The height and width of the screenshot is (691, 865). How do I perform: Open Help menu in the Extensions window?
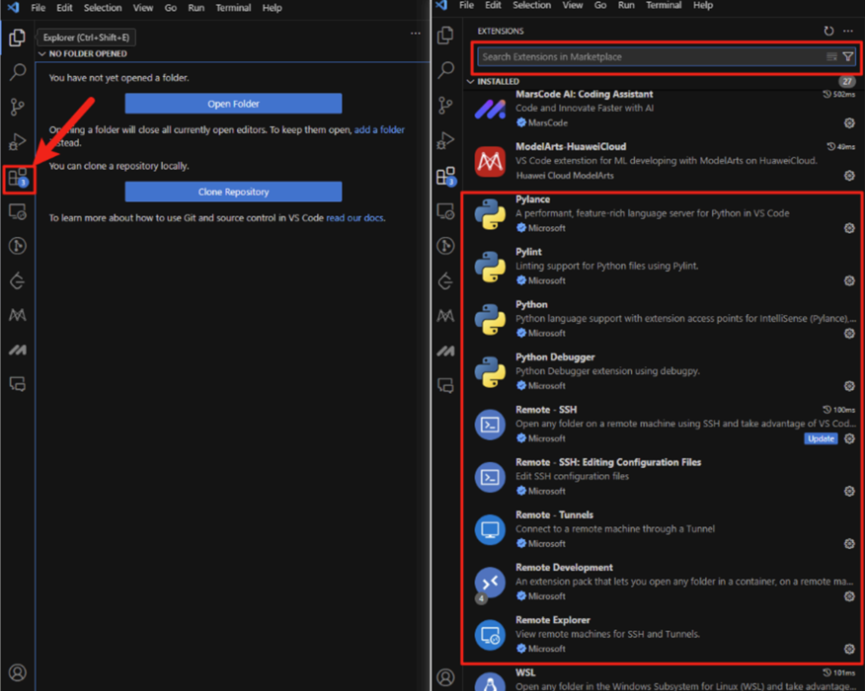pos(703,5)
